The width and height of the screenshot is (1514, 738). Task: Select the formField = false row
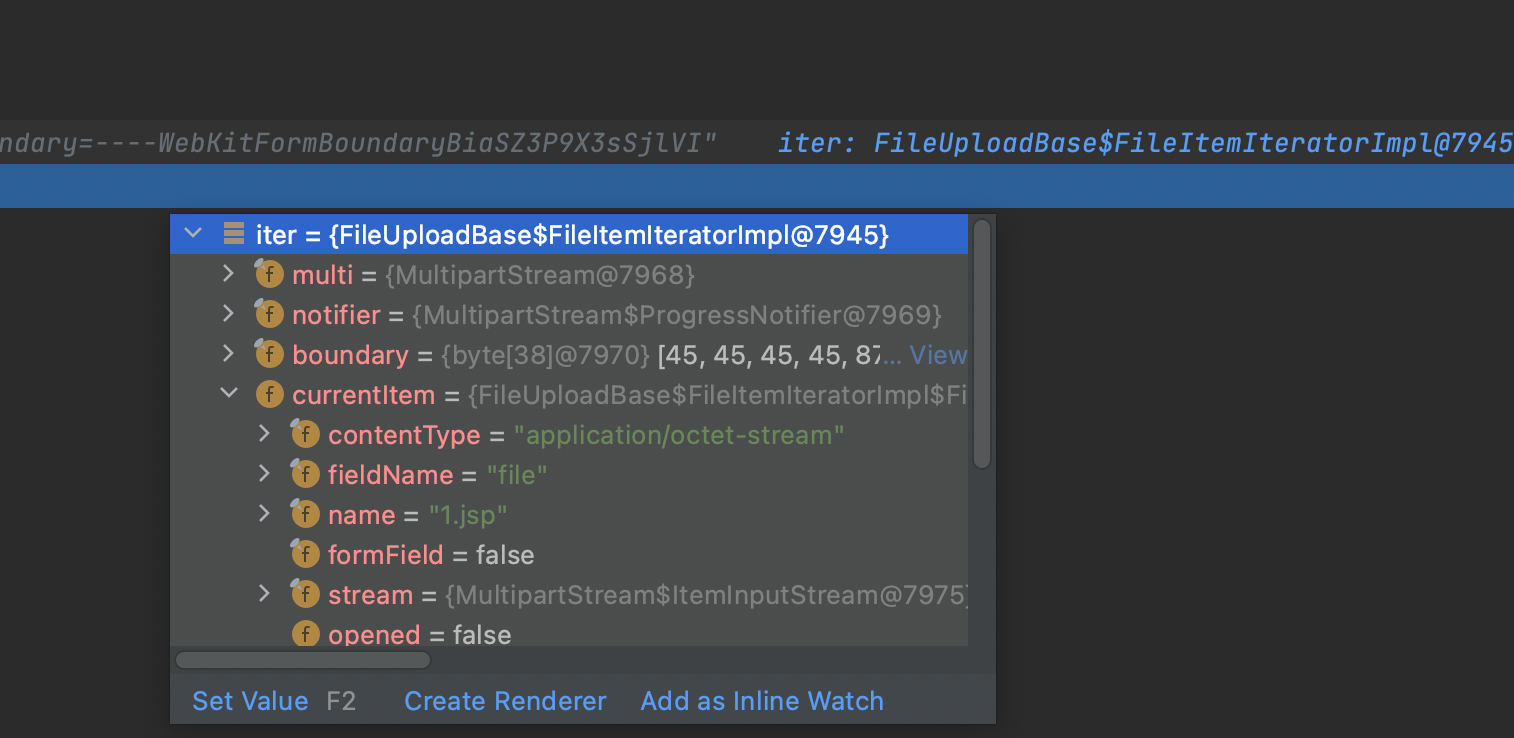click(569, 554)
